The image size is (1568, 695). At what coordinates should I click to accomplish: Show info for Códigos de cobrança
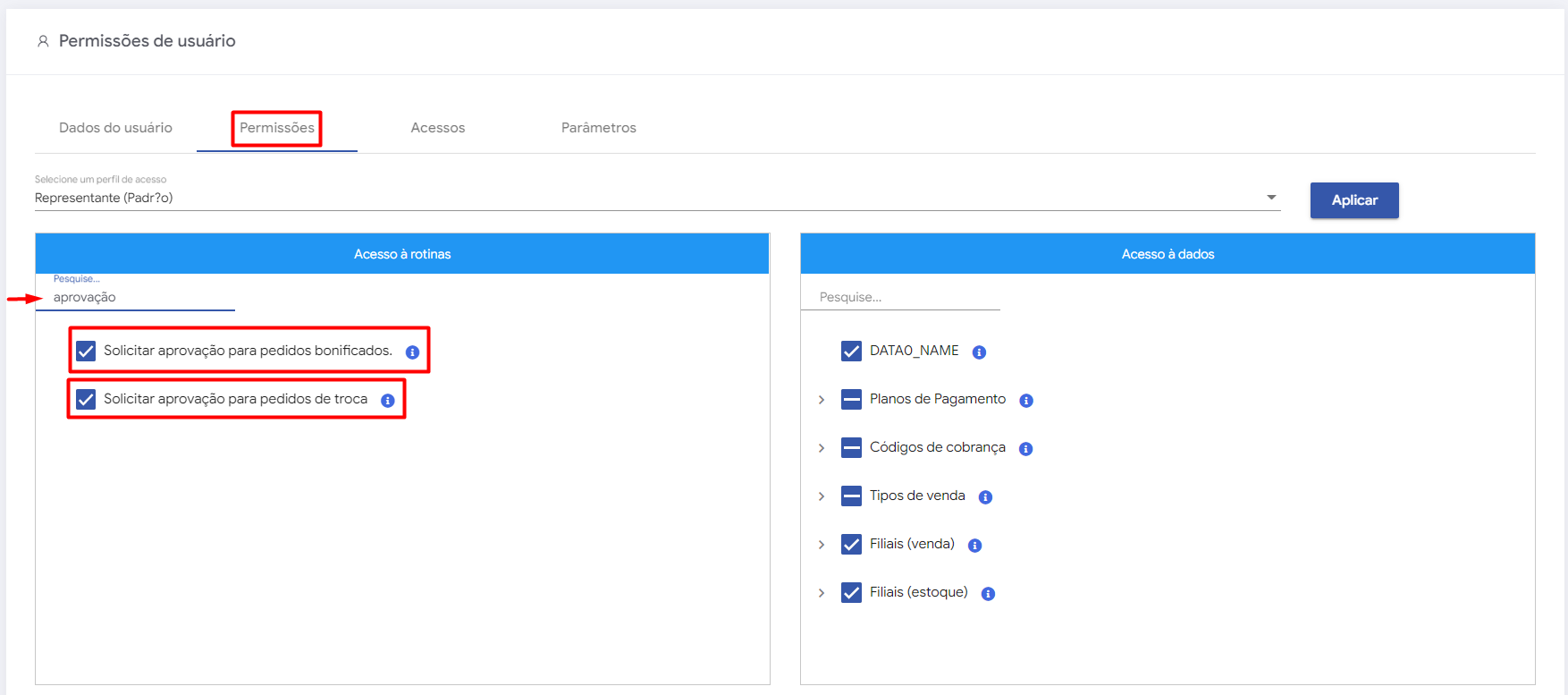coord(1026,449)
